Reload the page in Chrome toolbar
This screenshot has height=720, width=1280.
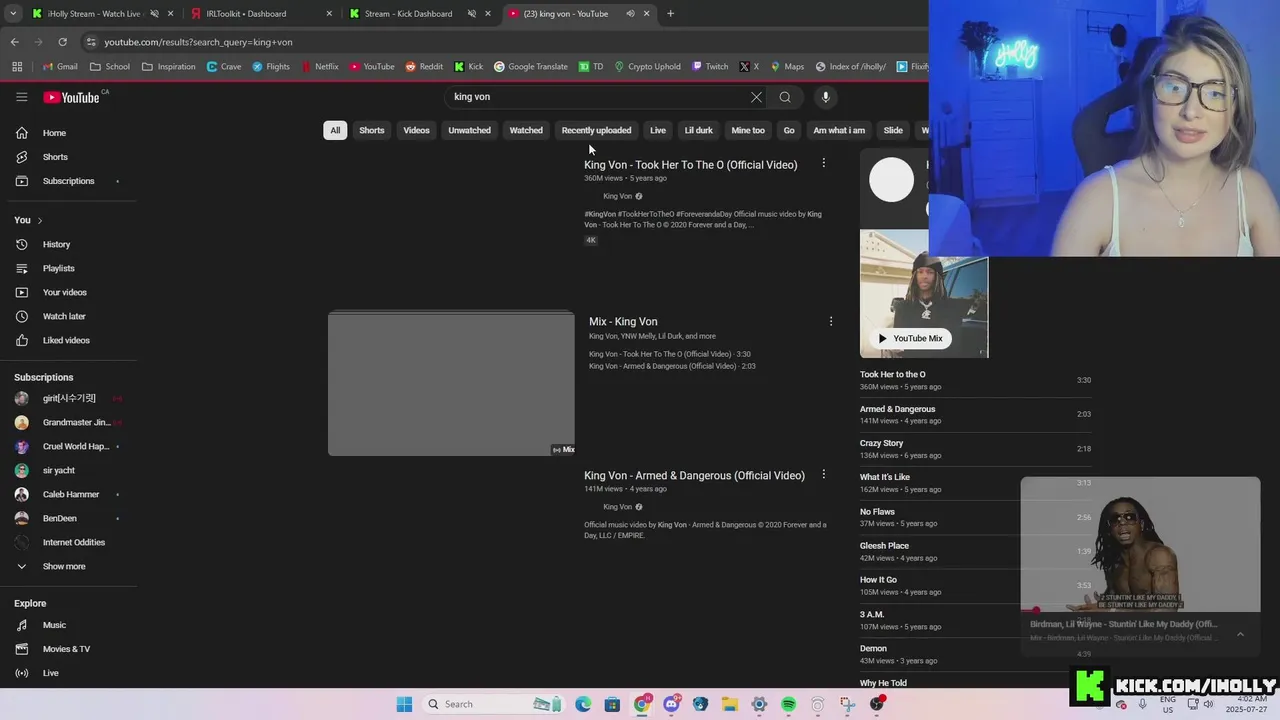[x=62, y=42]
